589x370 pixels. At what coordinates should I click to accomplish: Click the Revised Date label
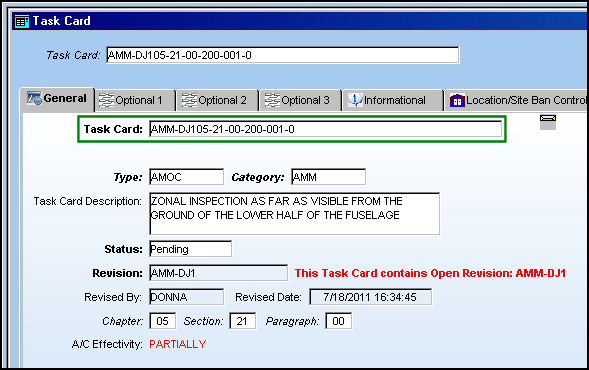pyautogui.click(x=268, y=297)
